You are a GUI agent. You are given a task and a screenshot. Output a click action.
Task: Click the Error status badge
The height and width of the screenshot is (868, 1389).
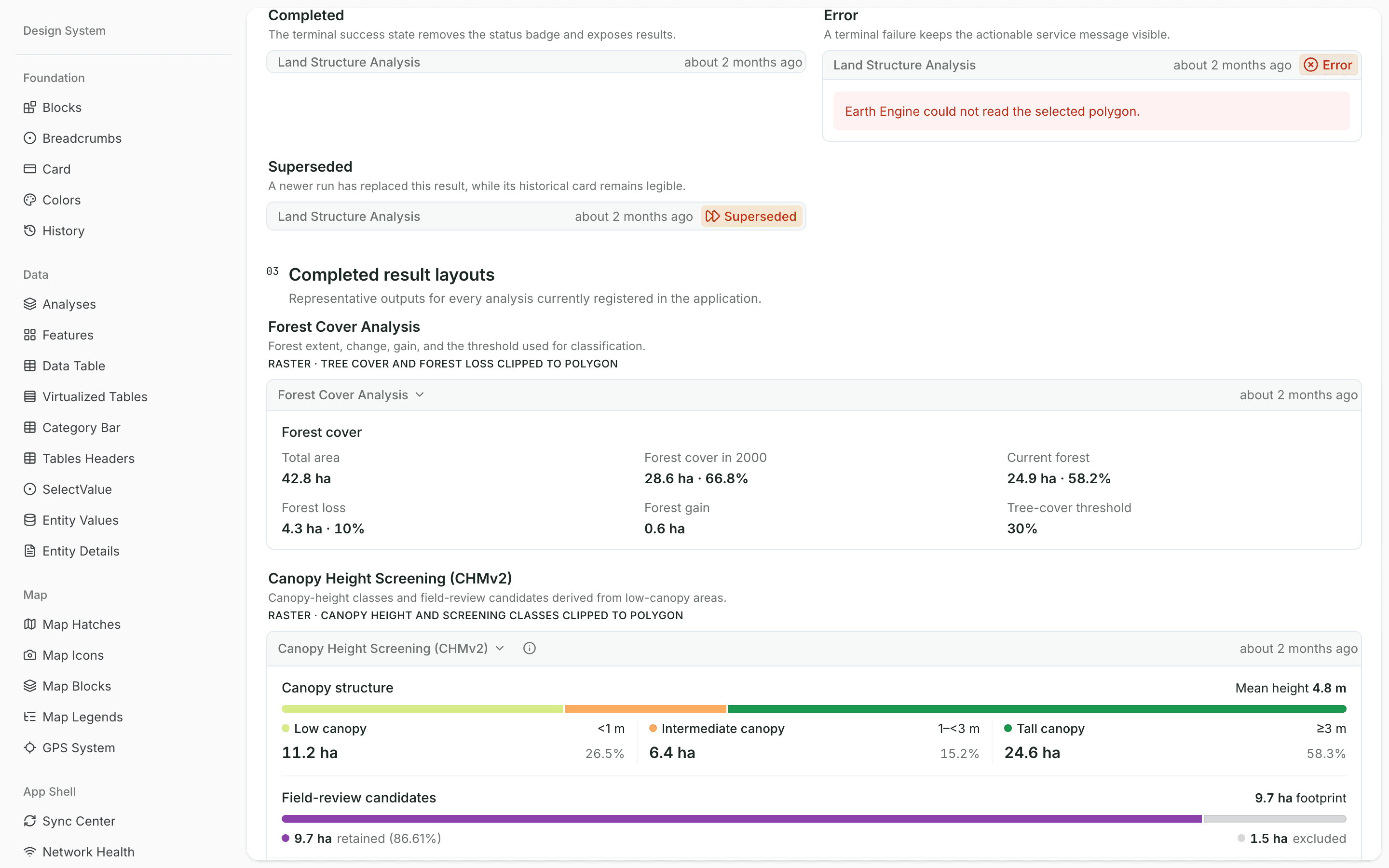[x=1328, y=65]
